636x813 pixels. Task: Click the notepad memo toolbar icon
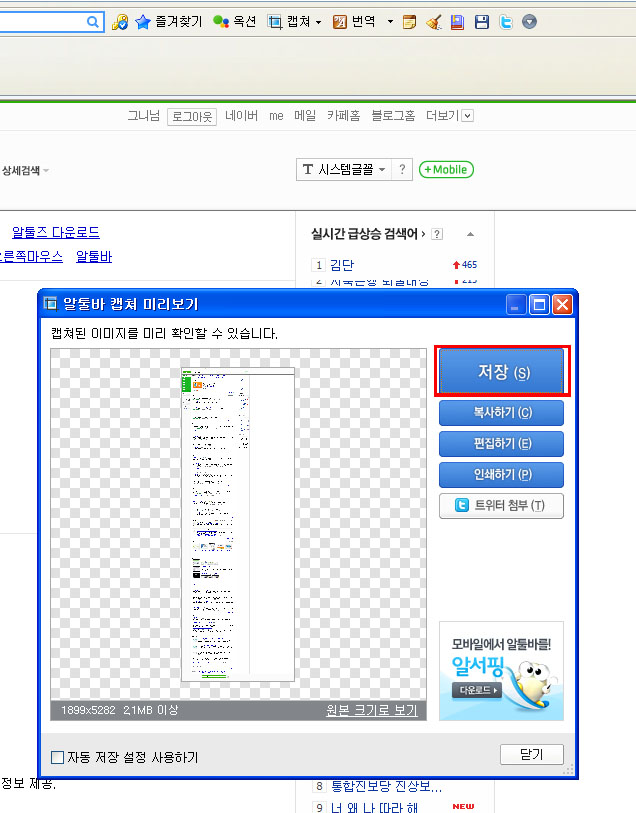(x=409, y=22)
